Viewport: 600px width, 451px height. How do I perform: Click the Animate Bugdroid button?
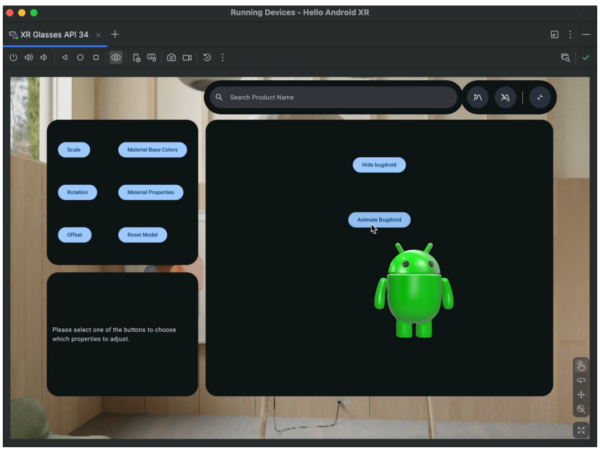tap(379, 219)
